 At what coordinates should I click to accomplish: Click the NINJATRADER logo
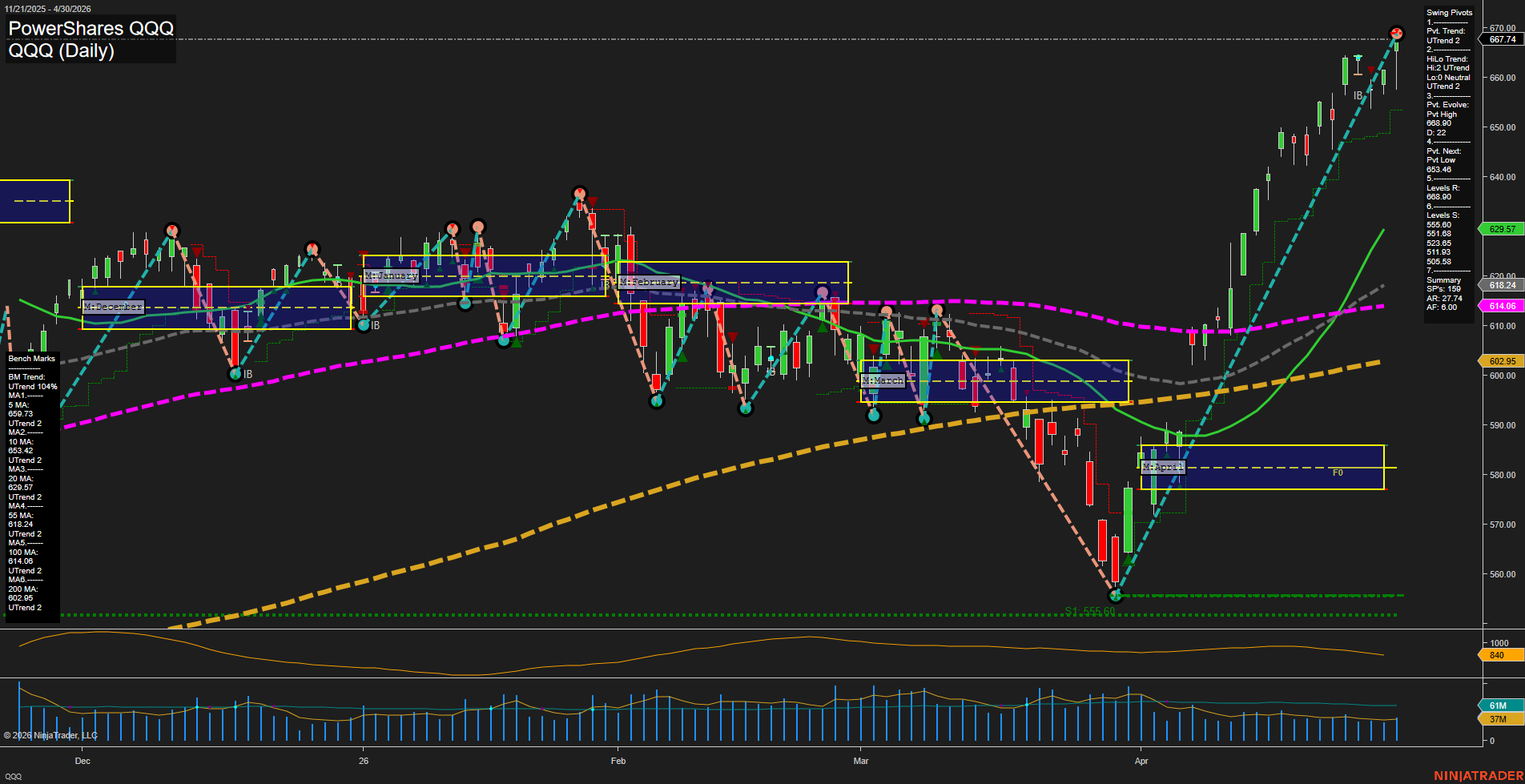(x=1478, y=776)
